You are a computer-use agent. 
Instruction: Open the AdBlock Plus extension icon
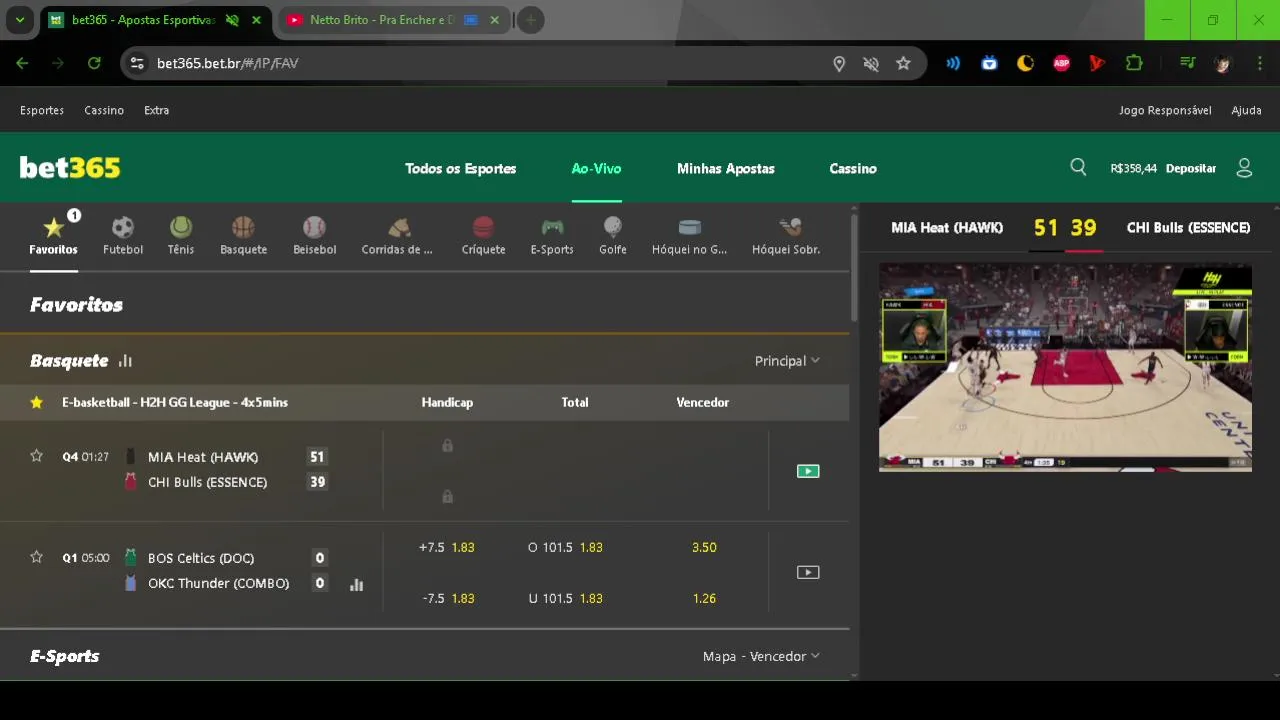pyautogui.click(x=1061, y=63)
